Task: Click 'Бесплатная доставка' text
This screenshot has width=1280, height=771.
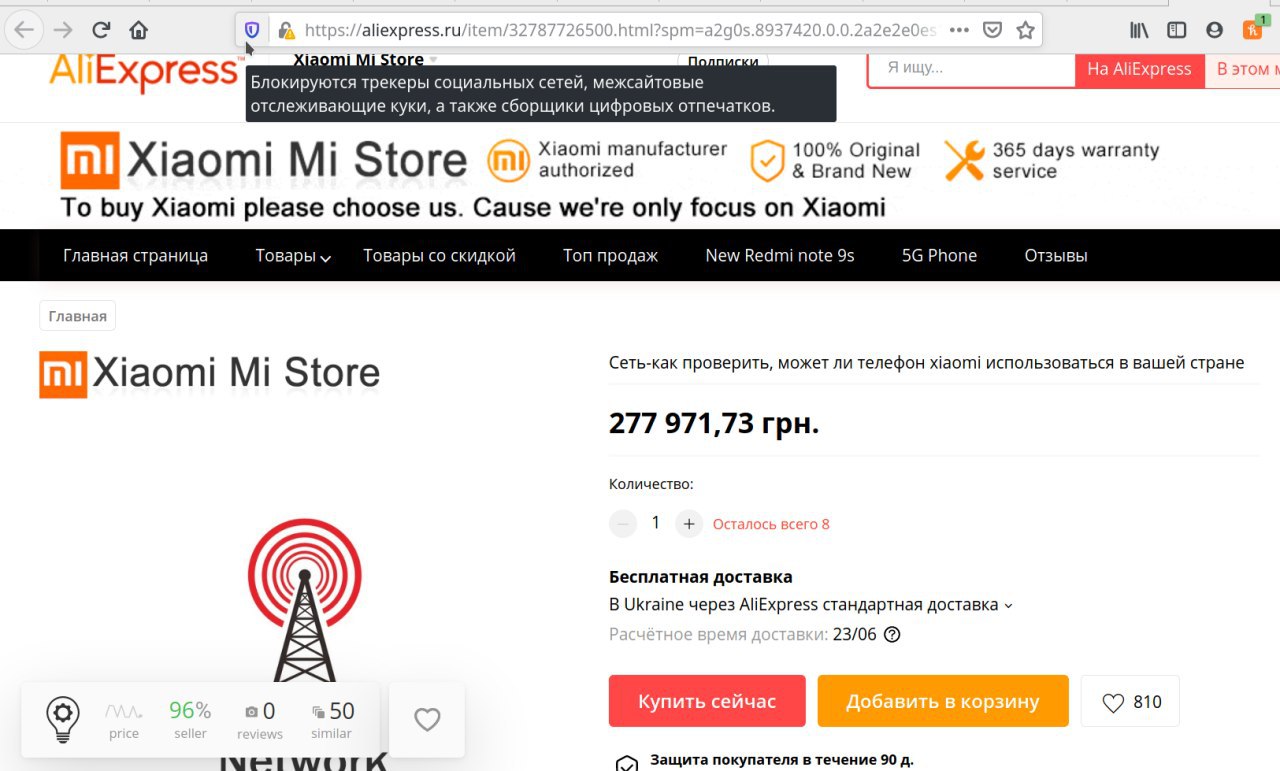Action: [700, 577]
